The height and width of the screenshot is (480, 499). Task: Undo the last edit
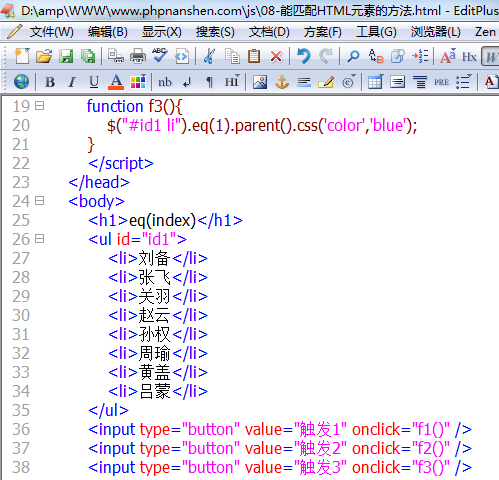(x=304, y=56)
